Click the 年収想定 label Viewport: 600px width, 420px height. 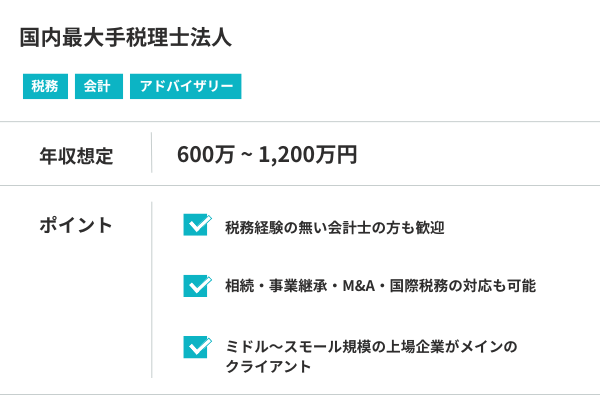(76, 156)
